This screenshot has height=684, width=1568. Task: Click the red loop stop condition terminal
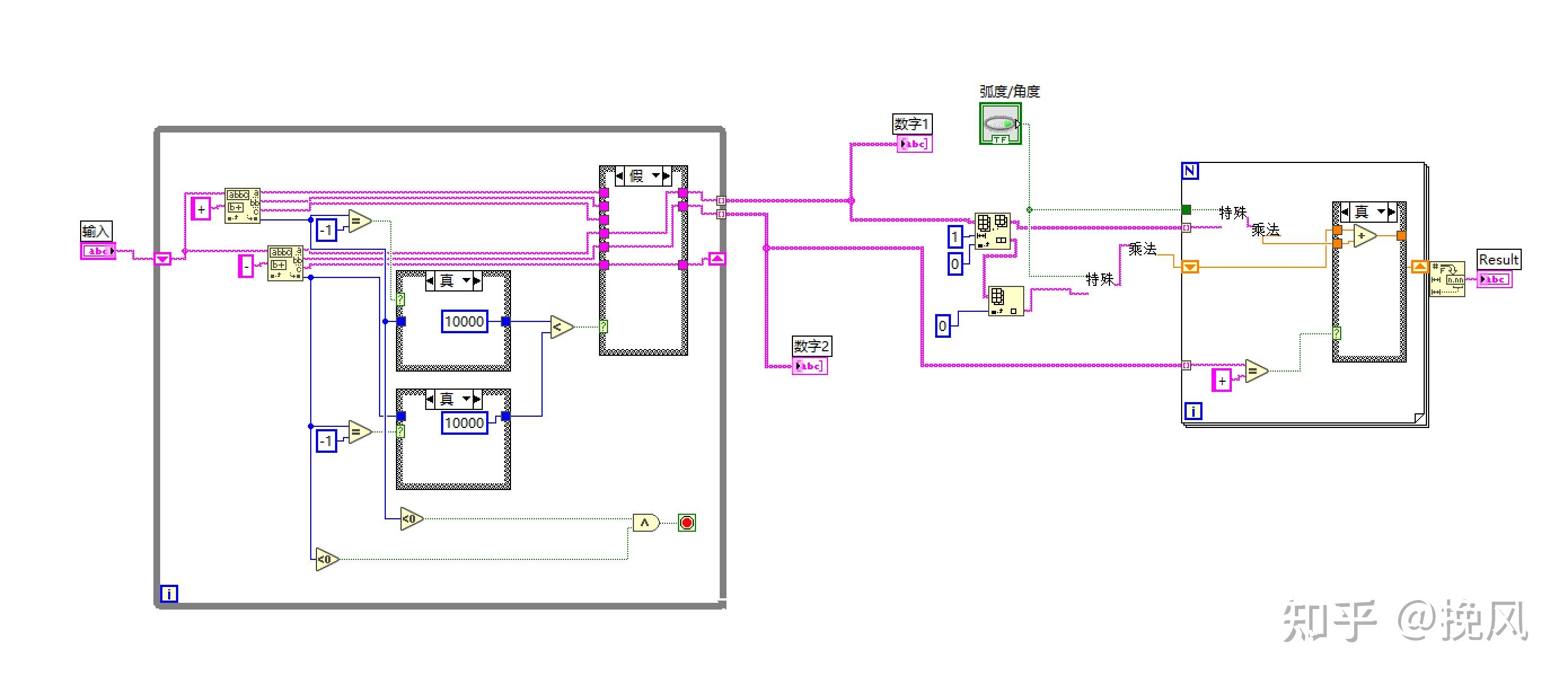pyautogui.click(x=686, y=523)
